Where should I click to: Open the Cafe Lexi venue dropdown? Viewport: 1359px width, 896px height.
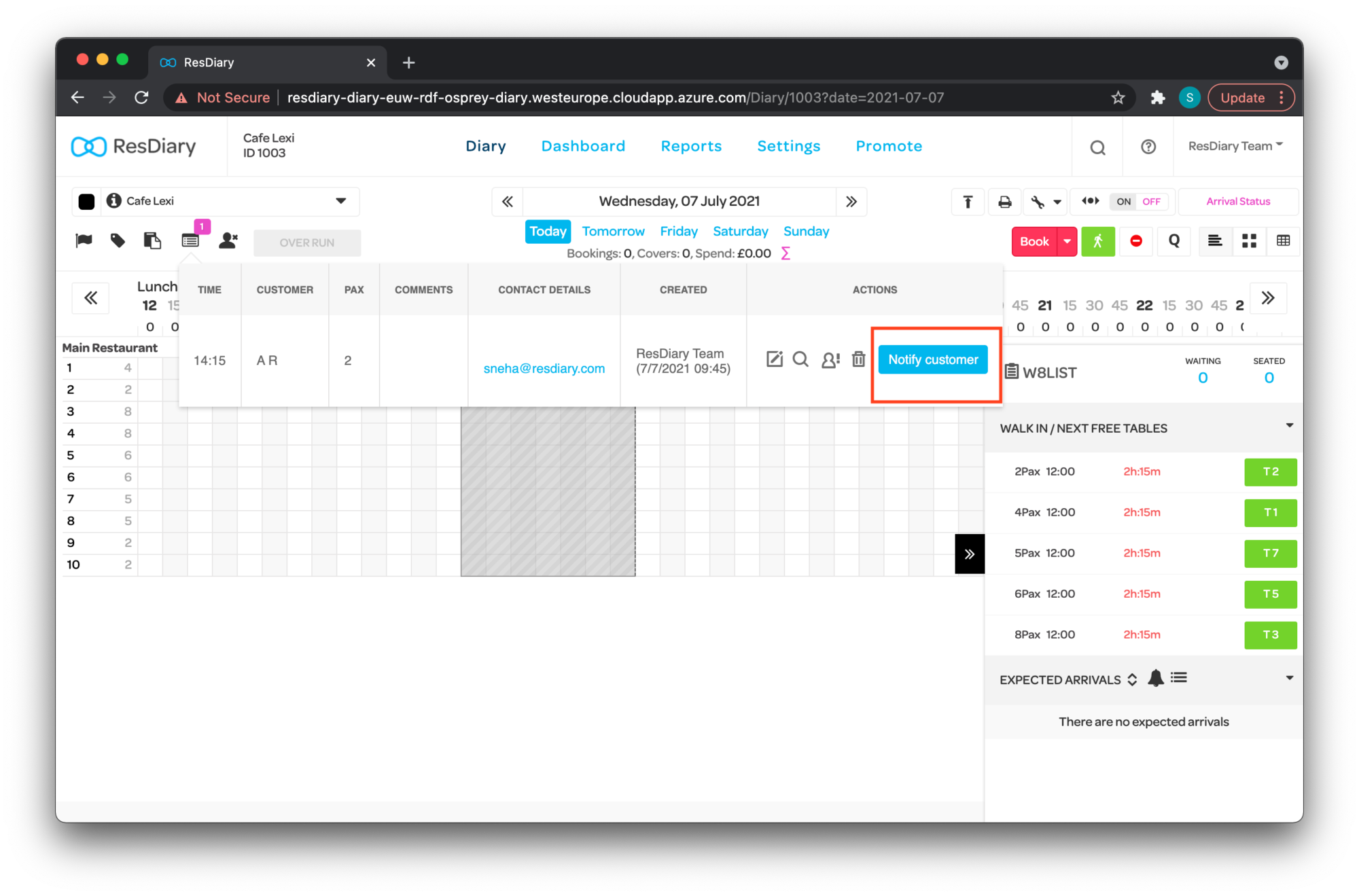(340, 201)
